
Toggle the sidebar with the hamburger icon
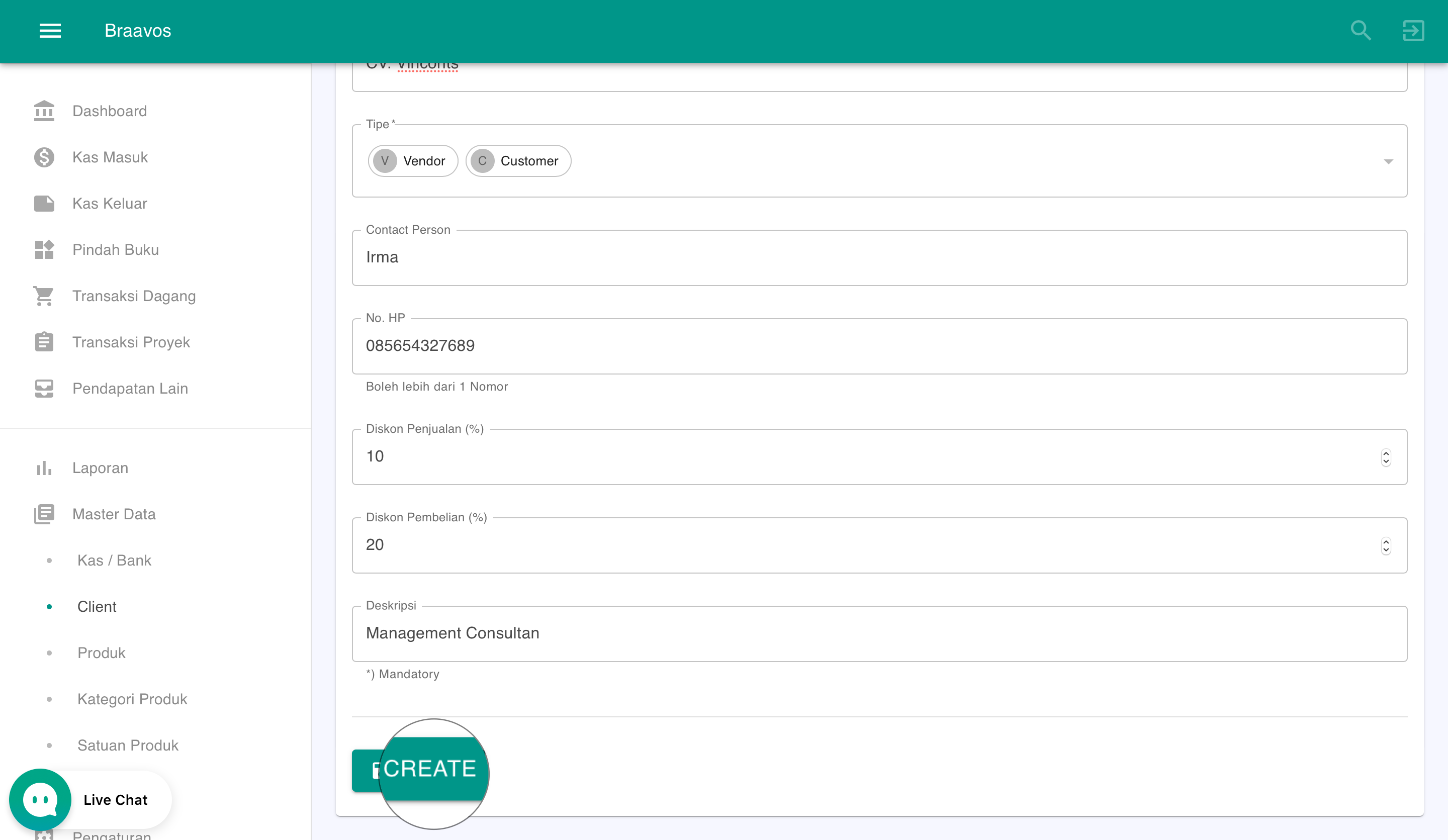pyautogui.click(x=50, y=31)
